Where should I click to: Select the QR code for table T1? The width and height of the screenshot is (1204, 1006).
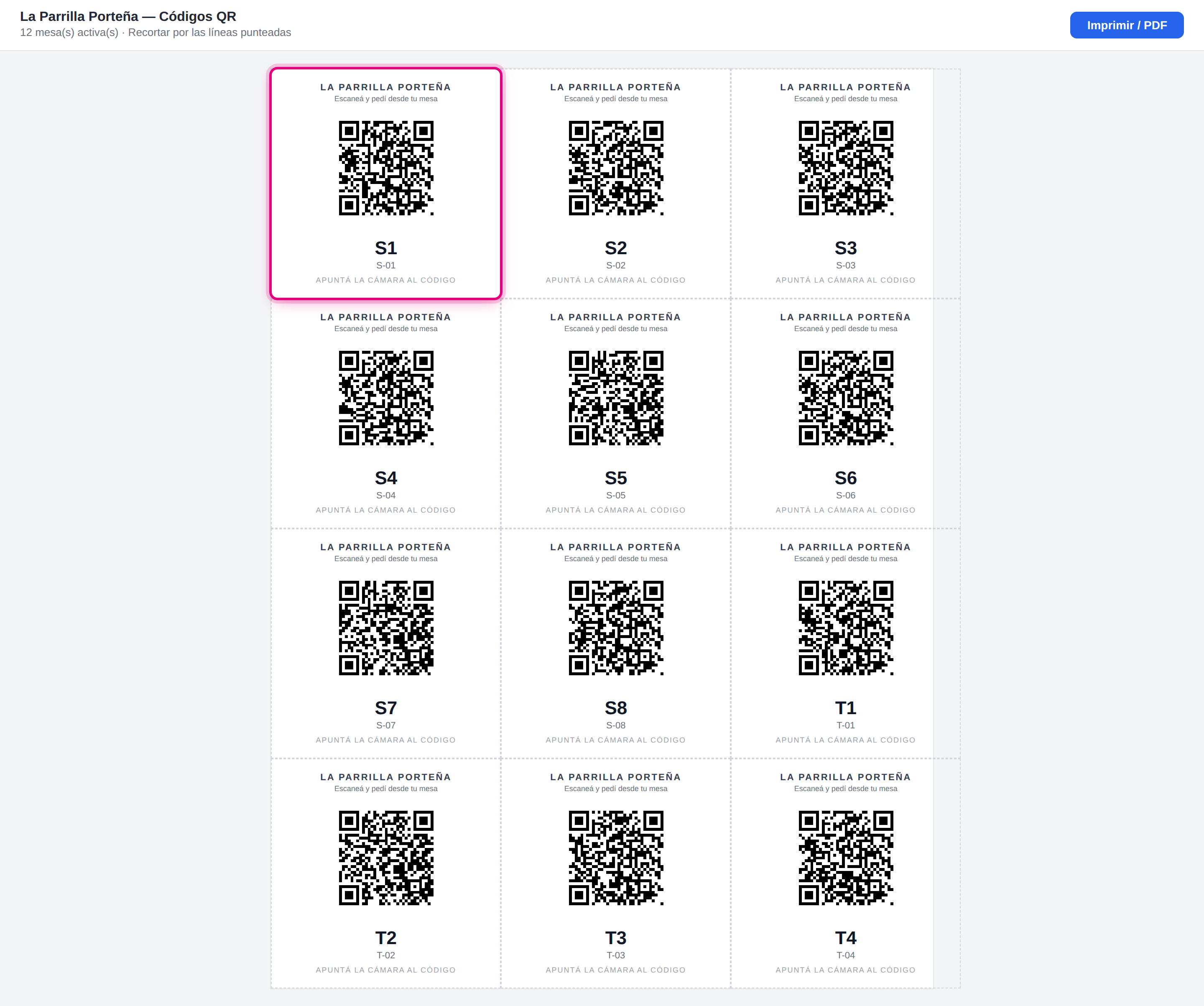(x=846, y=628)
